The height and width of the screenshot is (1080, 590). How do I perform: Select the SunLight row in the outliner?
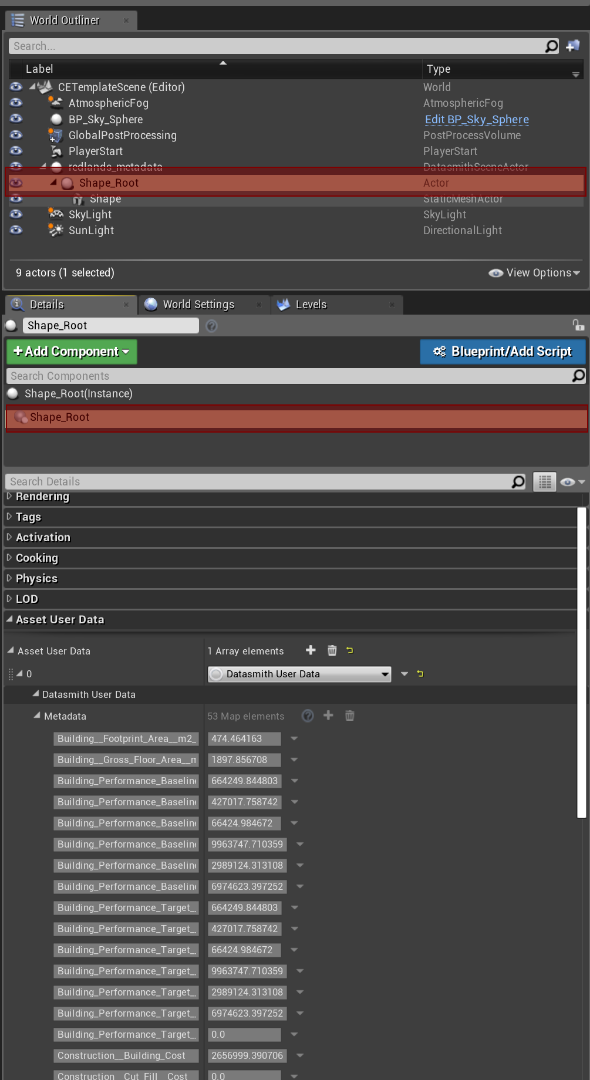[x=295, y=230]
